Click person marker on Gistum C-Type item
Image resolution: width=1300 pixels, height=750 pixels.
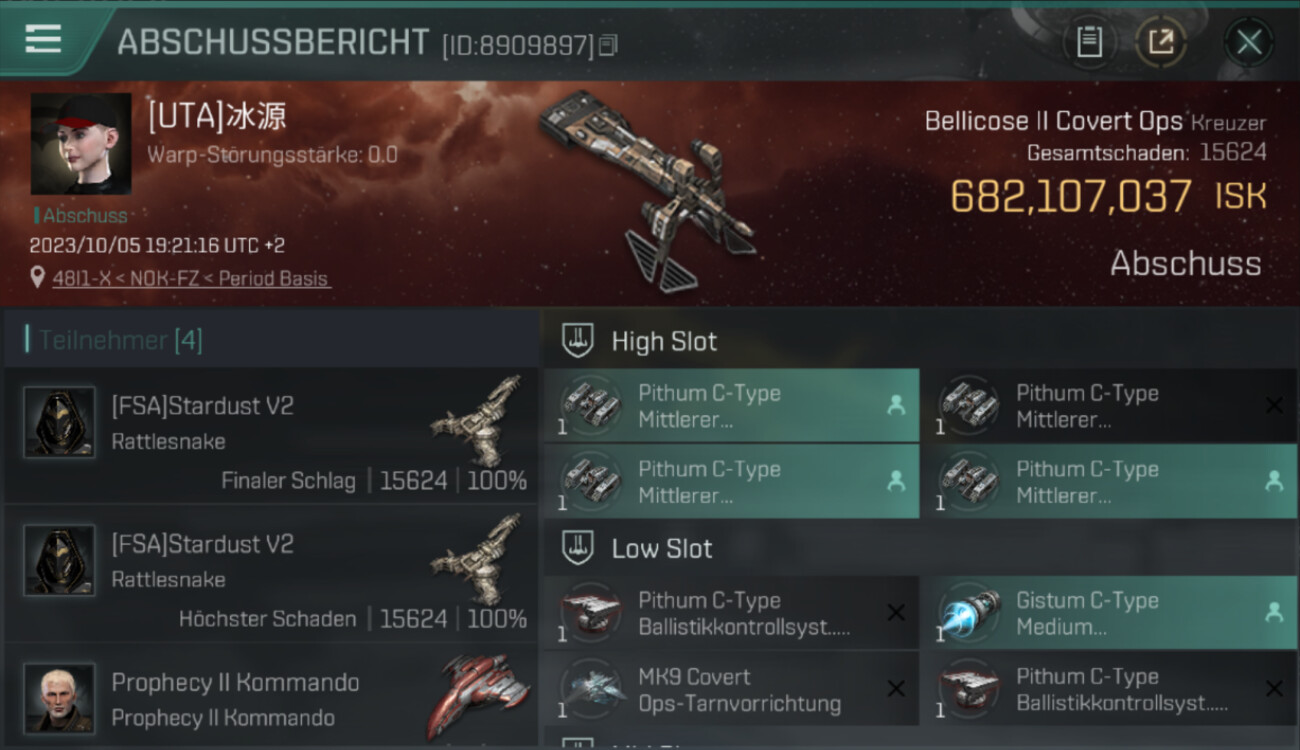click(1274, 612)
